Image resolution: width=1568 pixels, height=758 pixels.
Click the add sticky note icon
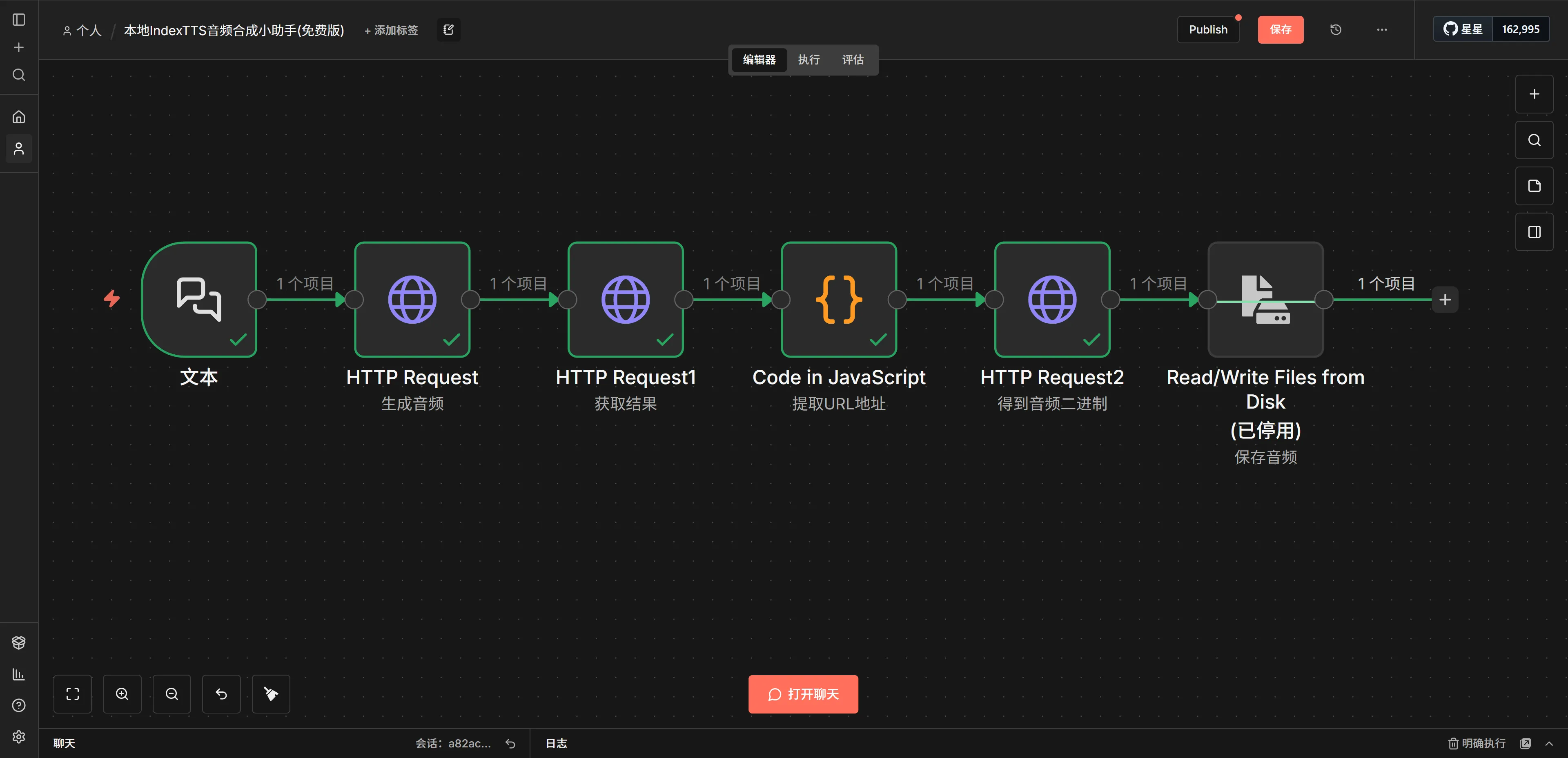click(x=1534, y=186)
